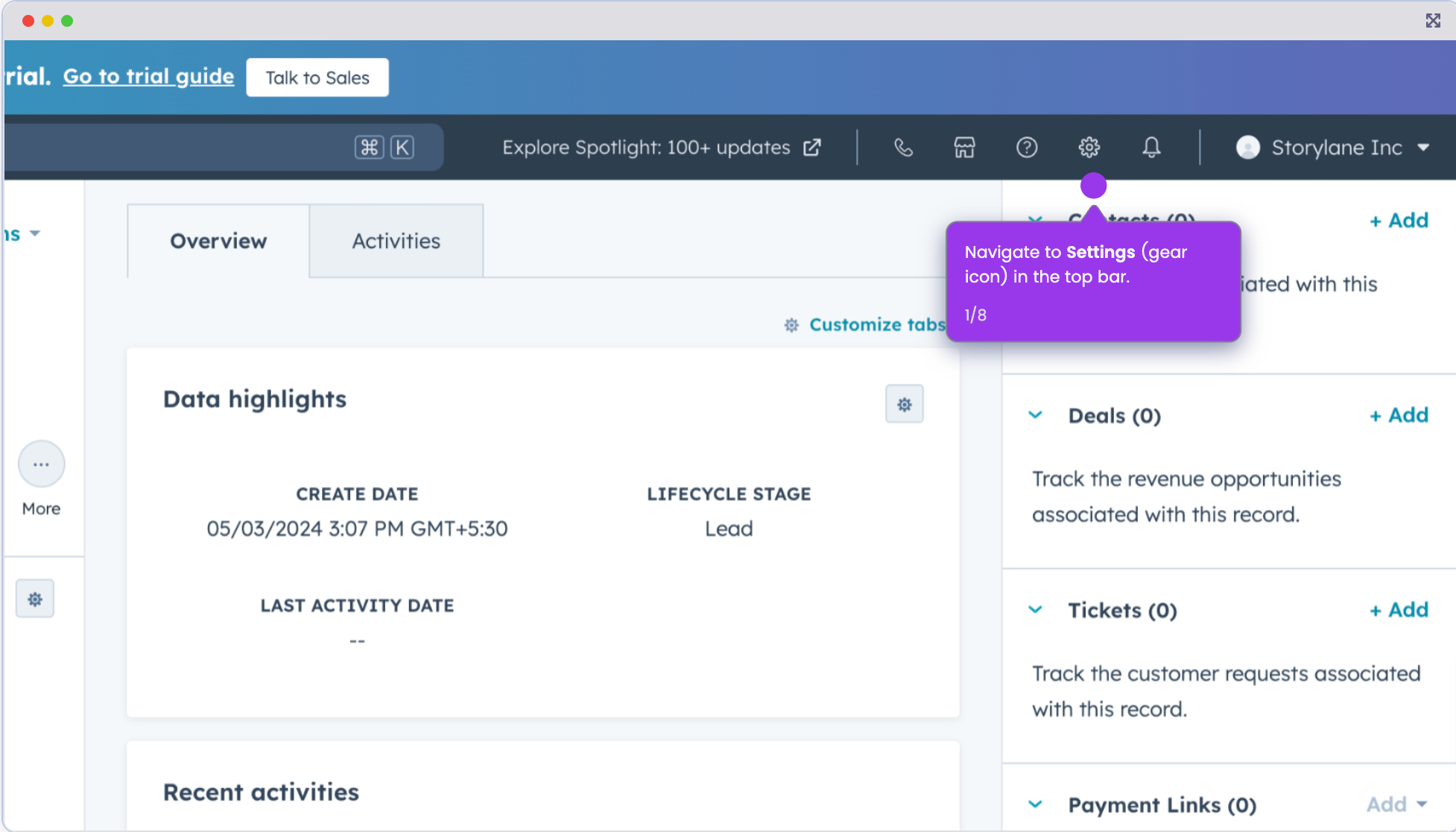
Task: Open the Storylane Inc account dropdown
Action: pyautogui.click(x=1335, y=147)
